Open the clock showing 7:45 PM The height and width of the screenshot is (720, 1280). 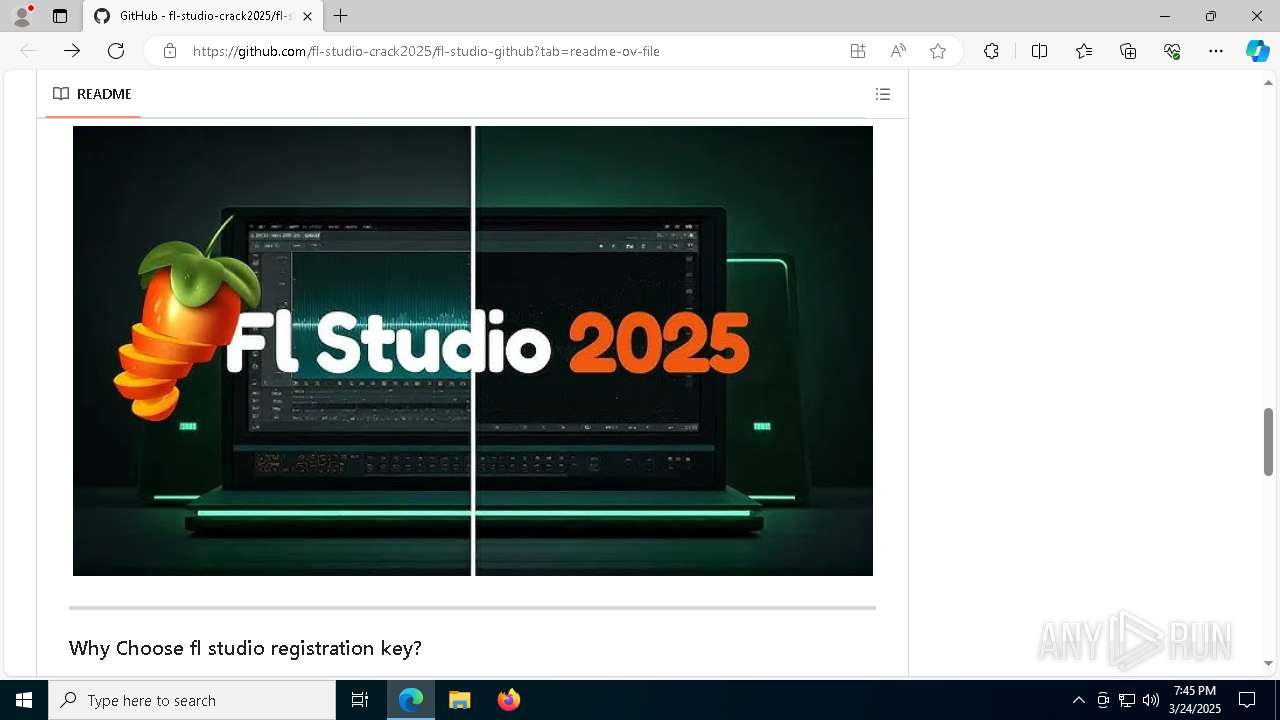pos(1195,700)
